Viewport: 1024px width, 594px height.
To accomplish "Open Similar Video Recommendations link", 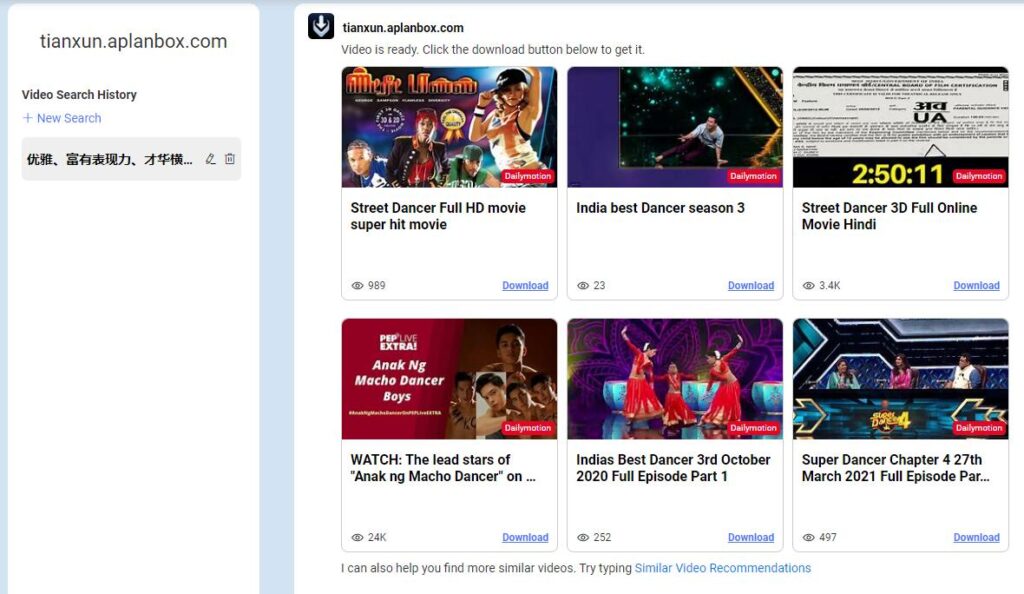I will pyautogui.click(x=723, y=568).
